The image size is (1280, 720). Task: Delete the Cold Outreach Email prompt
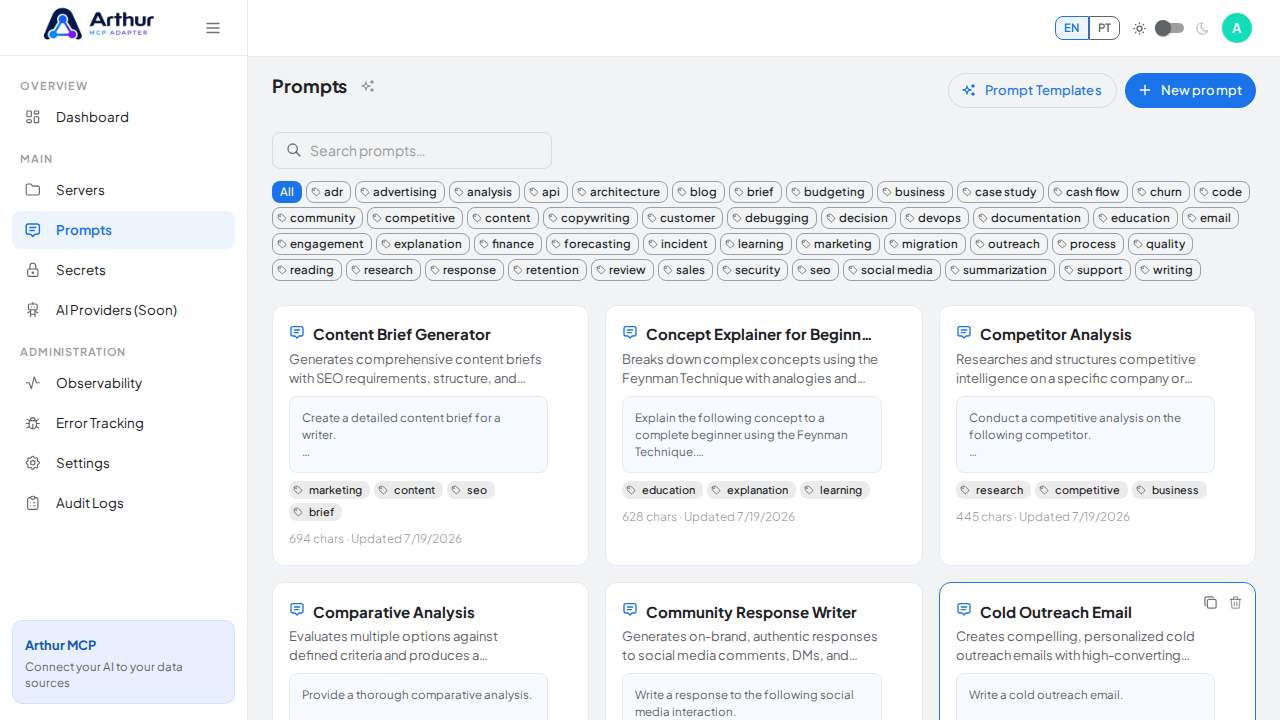[1235, 602]
